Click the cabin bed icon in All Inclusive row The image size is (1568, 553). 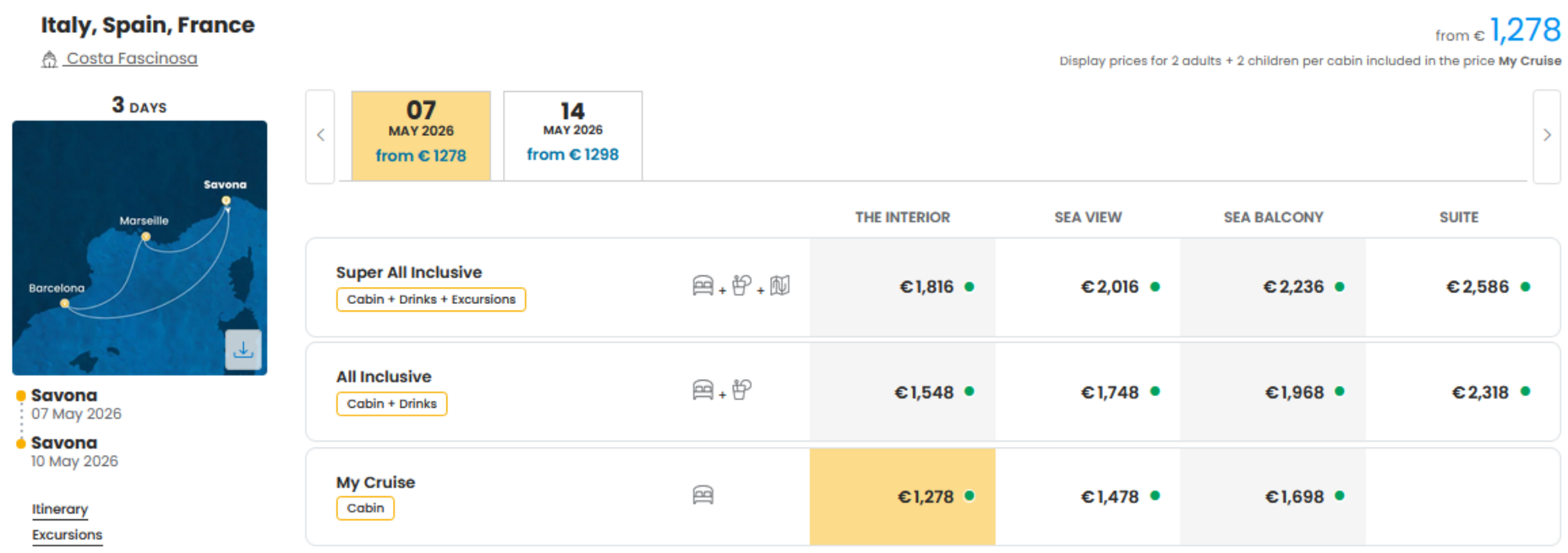click(703, 390)
